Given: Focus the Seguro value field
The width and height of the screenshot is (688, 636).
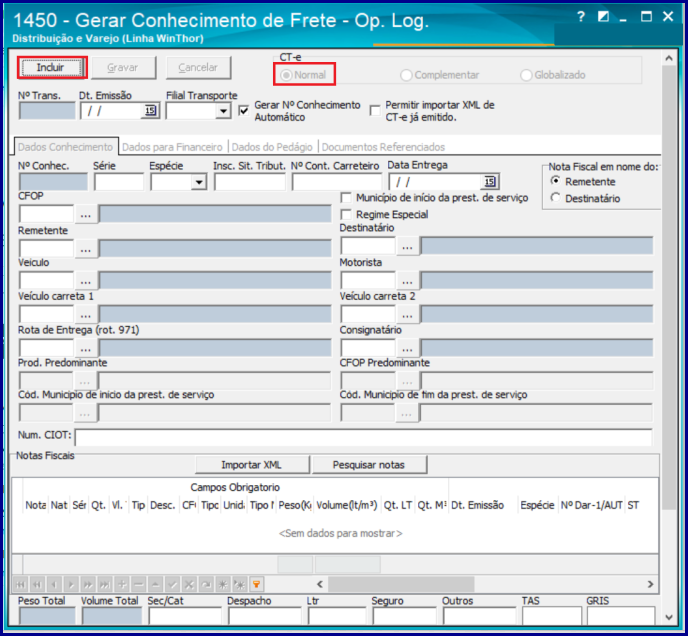Looking at the screenshot, I should 404,615.
